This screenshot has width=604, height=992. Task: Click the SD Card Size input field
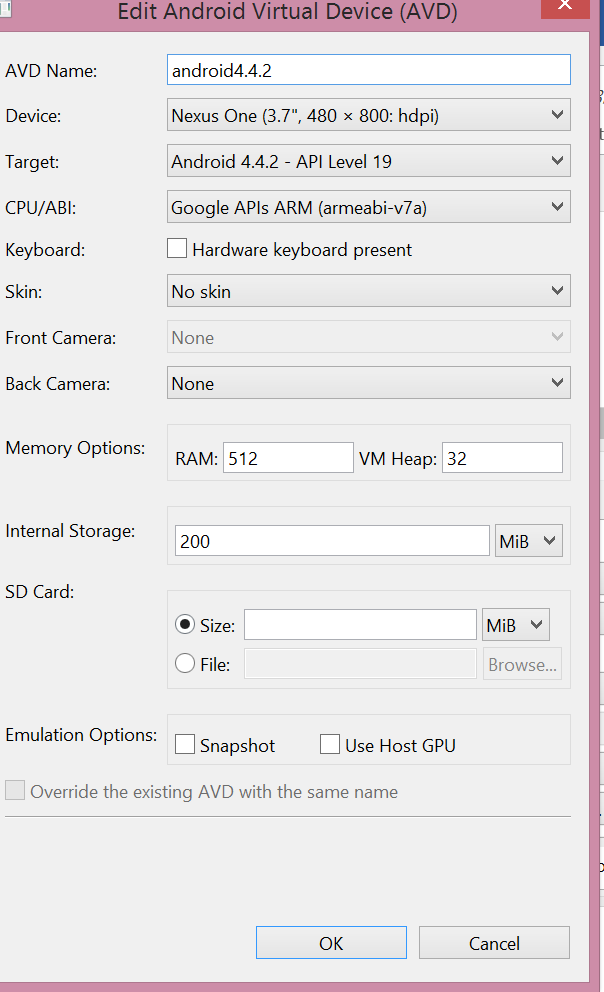pyautogui.click(x=361, y=625)
